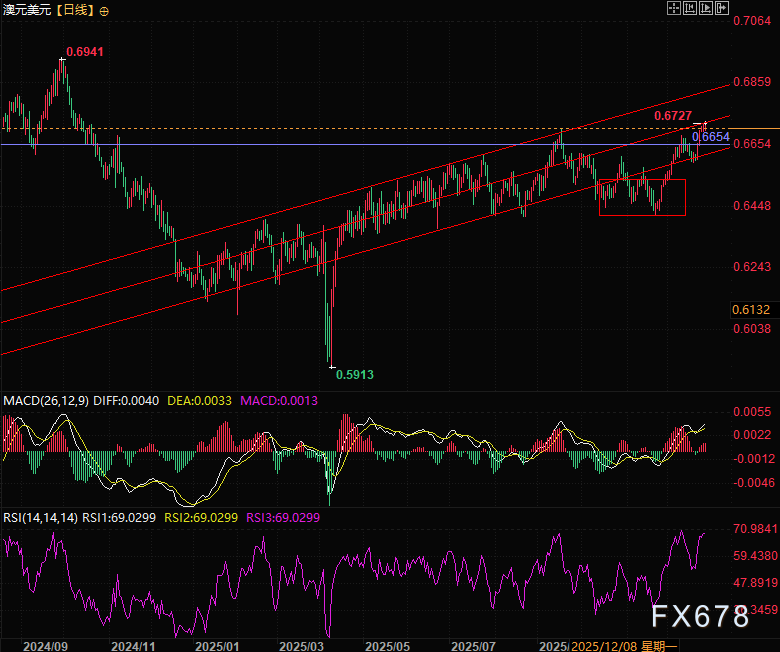Click the 0.6859 price axis value
This screenshot has height=652, width=780.
[752, 82]
